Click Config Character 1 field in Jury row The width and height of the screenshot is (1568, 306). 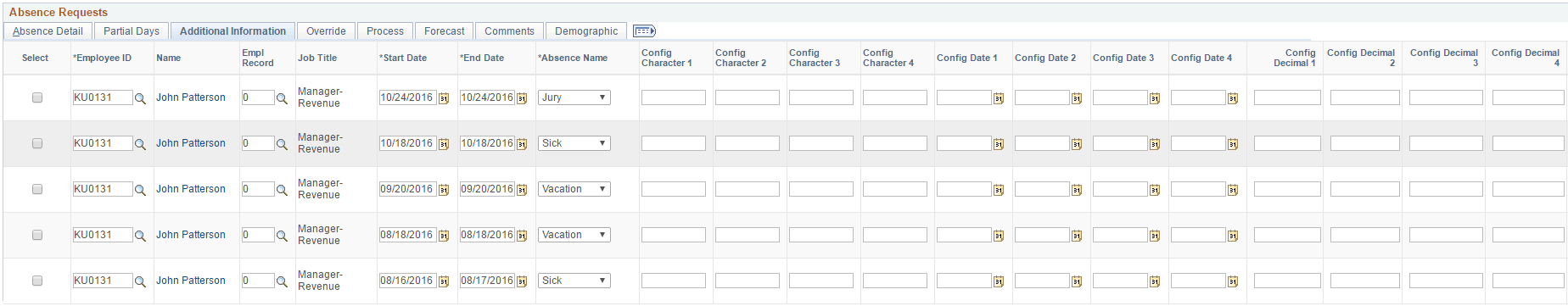(x=674, y=97)
